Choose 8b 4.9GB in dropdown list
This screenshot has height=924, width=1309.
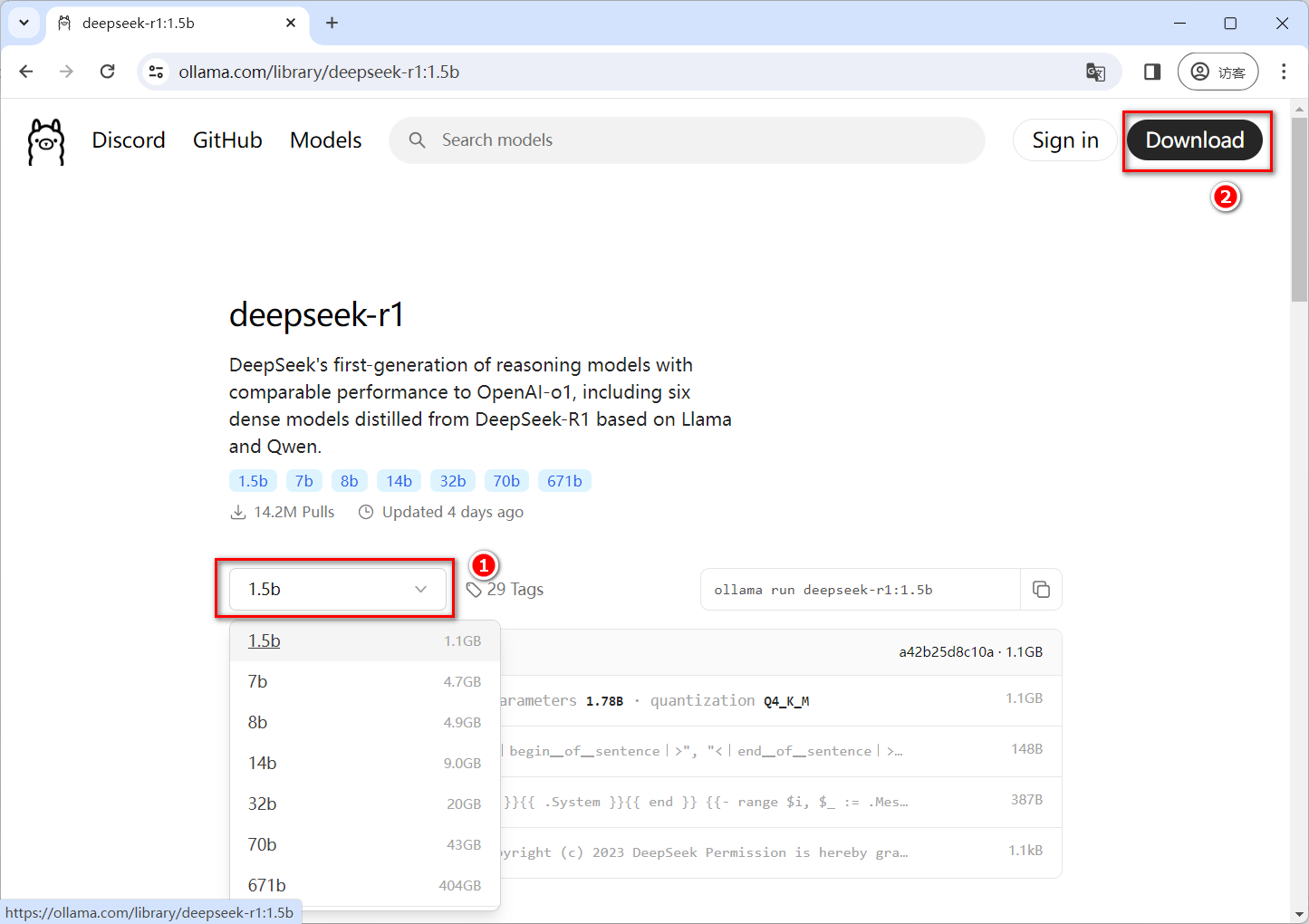click(x=365, y=723)
